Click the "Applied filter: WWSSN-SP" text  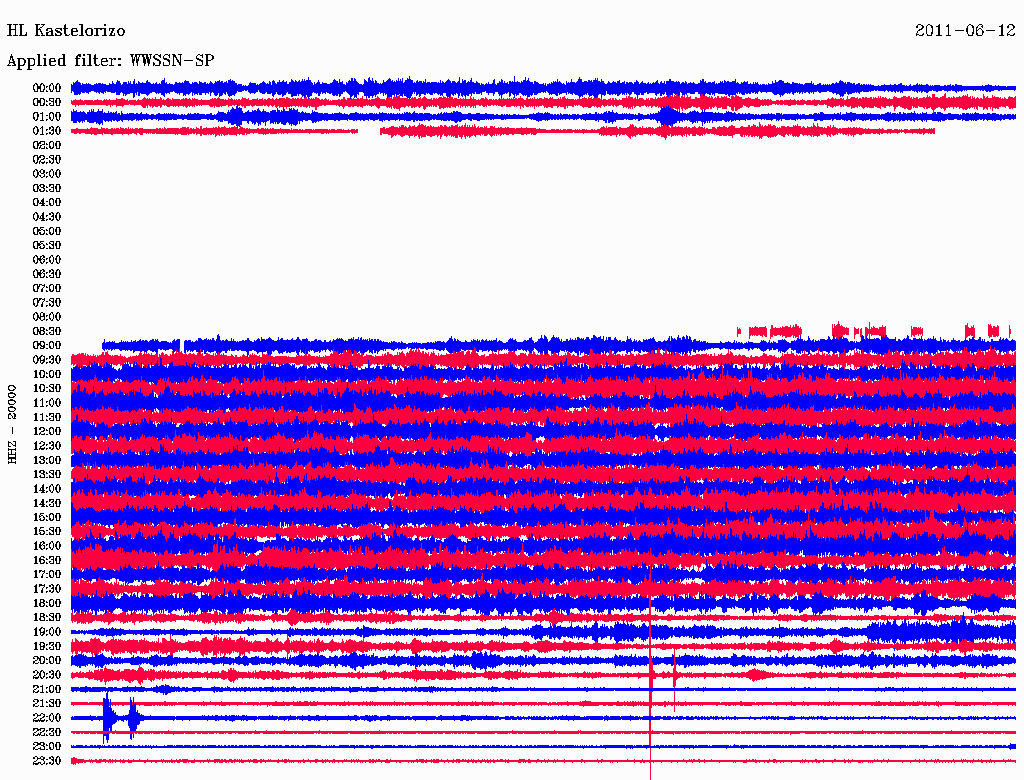click(110, 61)
